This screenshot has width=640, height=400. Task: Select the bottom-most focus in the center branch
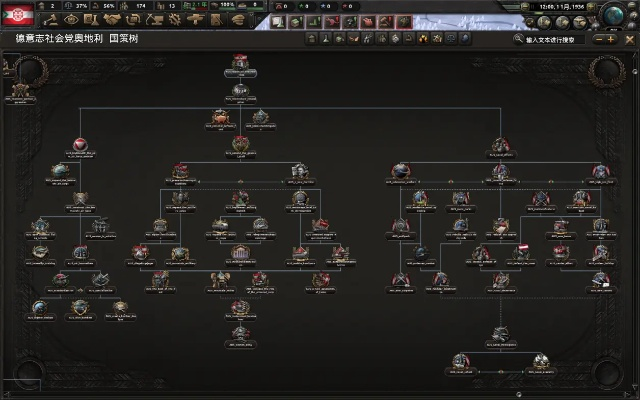[x=240, y=334]
